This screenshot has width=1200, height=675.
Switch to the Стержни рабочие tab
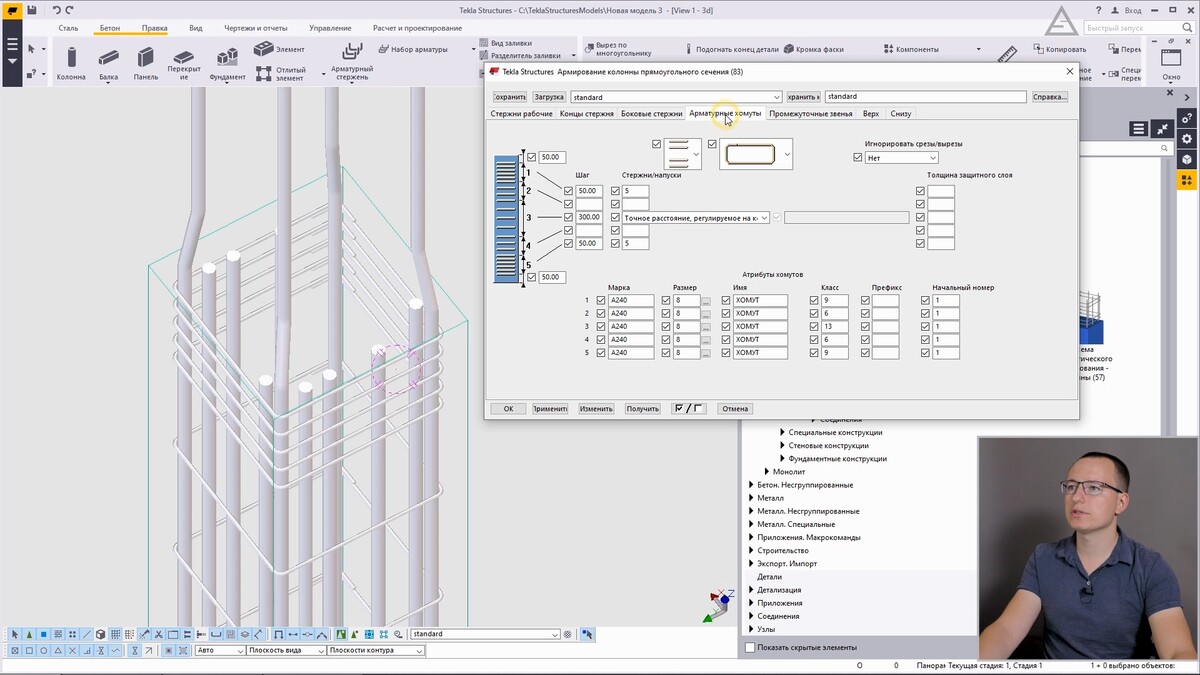click(x=521, y=114)
